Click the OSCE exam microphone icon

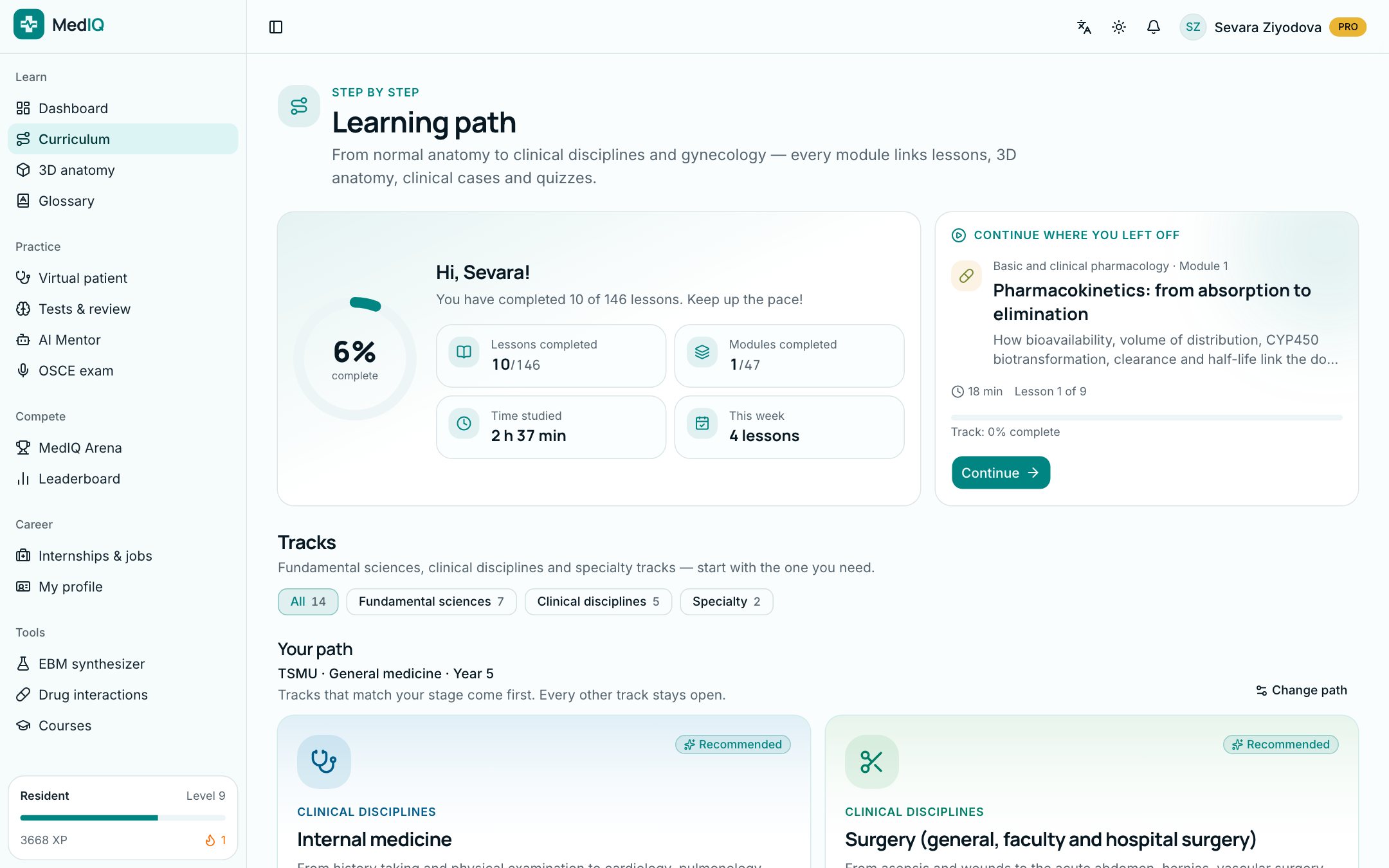23,370
